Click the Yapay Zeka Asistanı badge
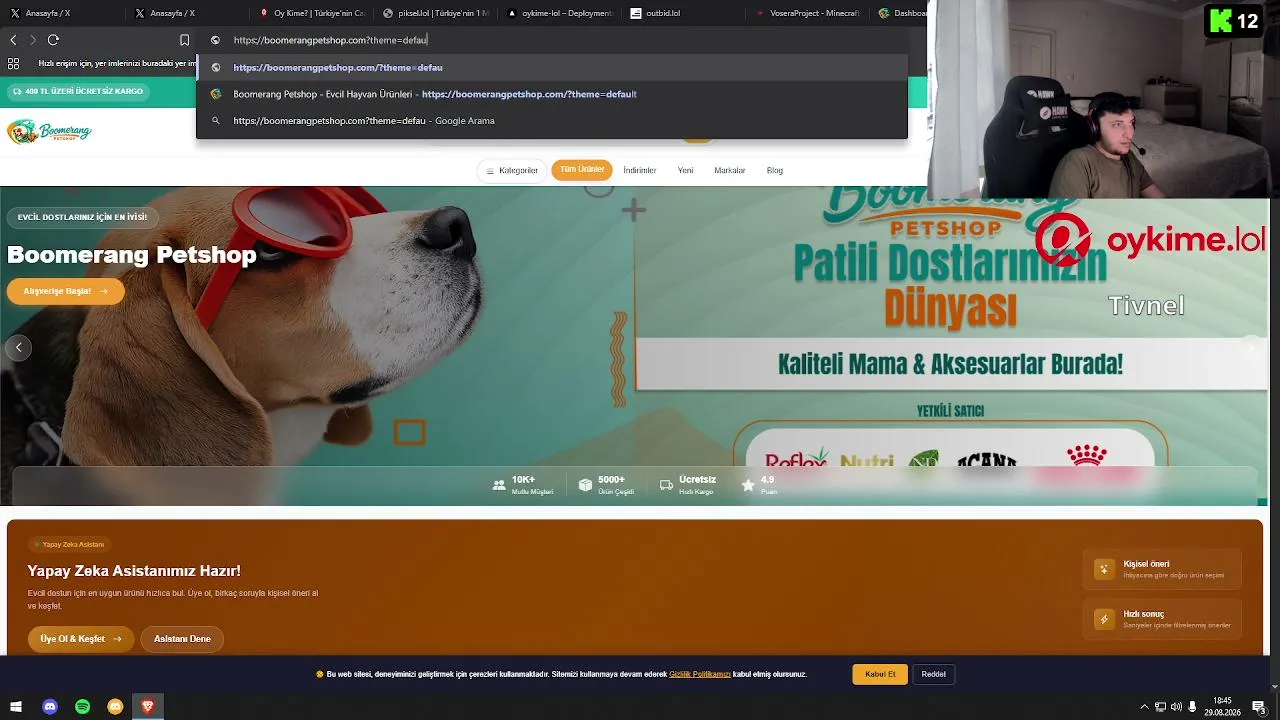 pos(69,545)
